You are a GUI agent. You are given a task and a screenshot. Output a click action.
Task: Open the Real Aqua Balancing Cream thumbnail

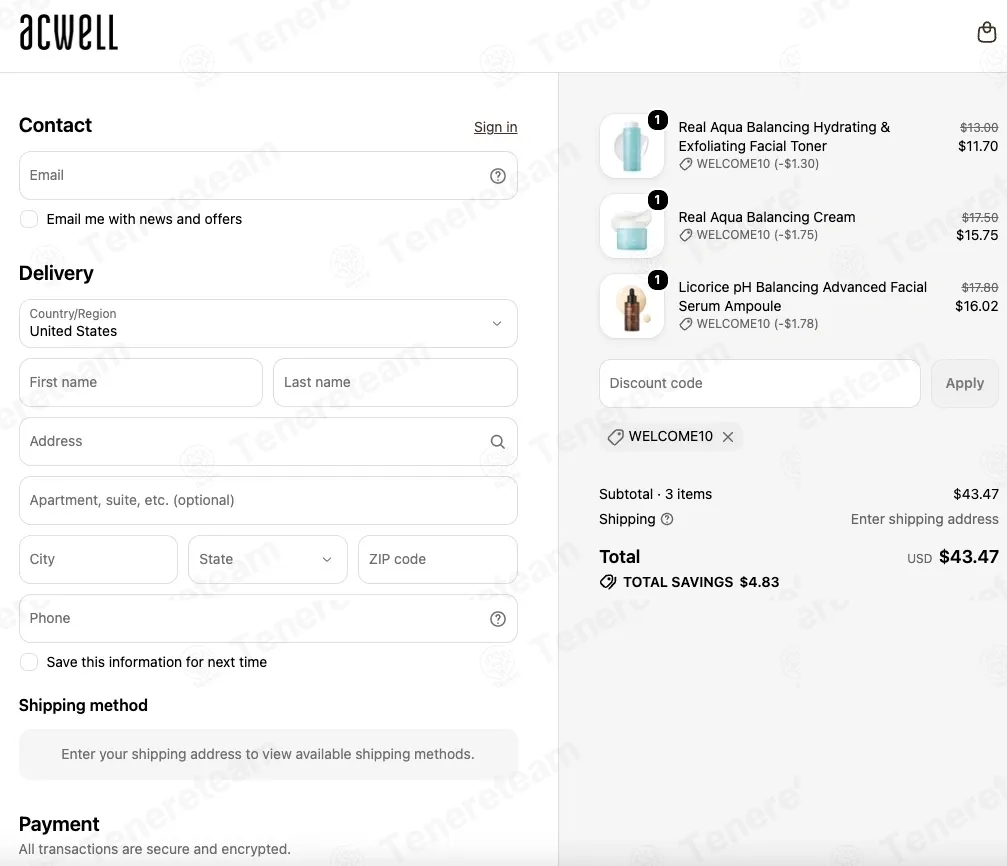[x=632, y=226]
